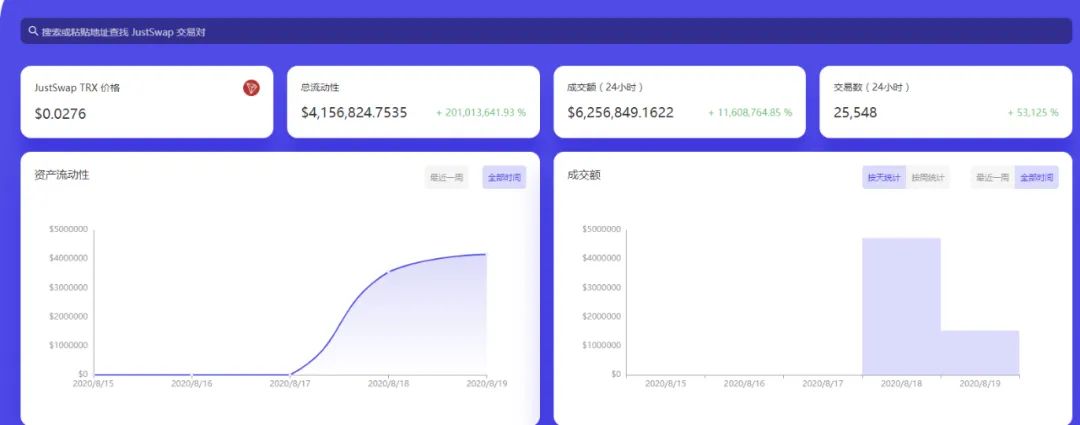
Task: Click the +201,013,641.93 % liquidity change
Action: (481, 113)
